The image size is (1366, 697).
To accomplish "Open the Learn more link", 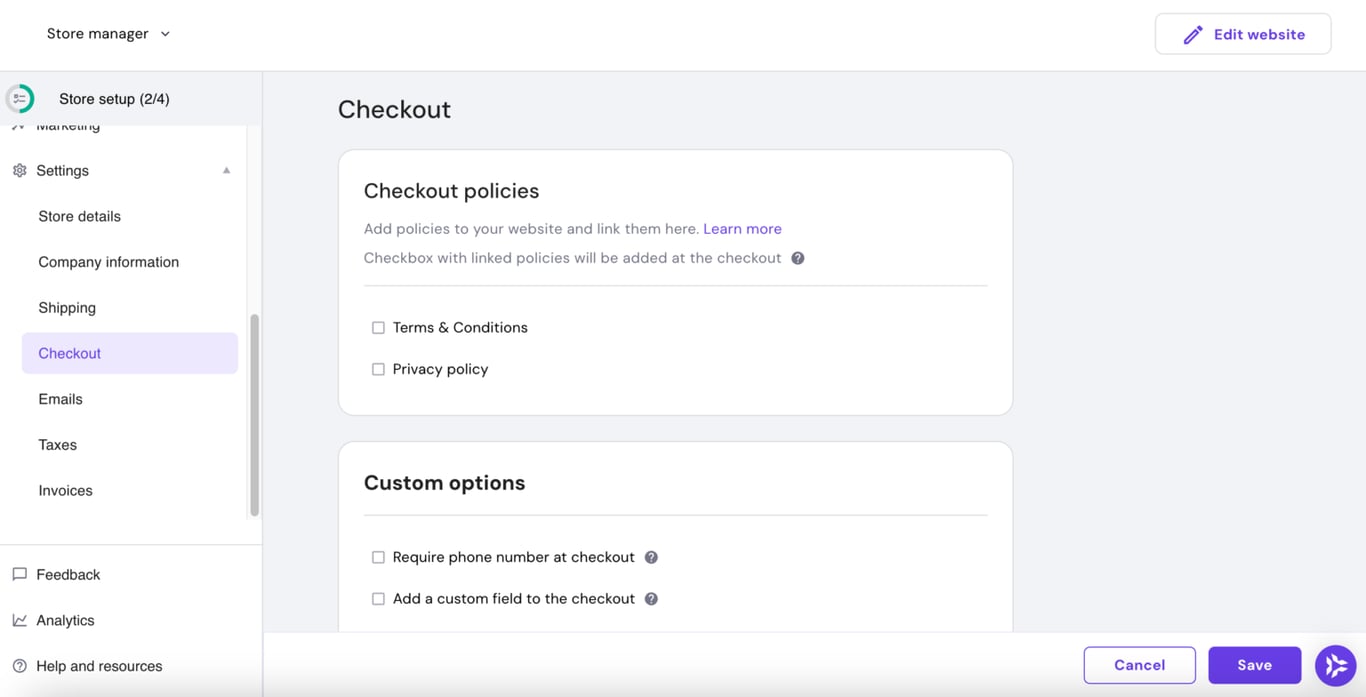I will pos(742,228).
